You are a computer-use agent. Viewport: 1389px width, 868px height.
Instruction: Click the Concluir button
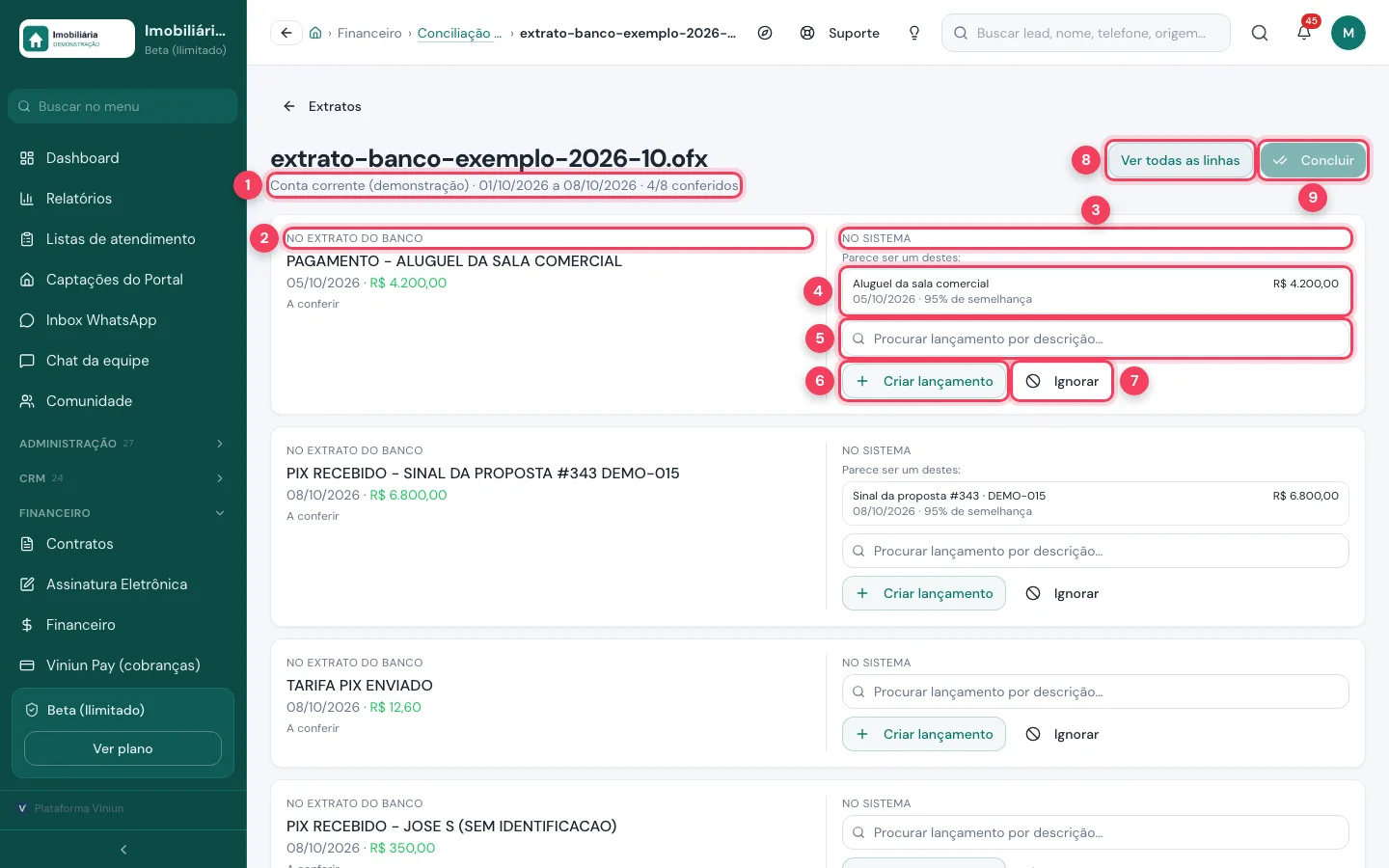[x=1313, y=160]
